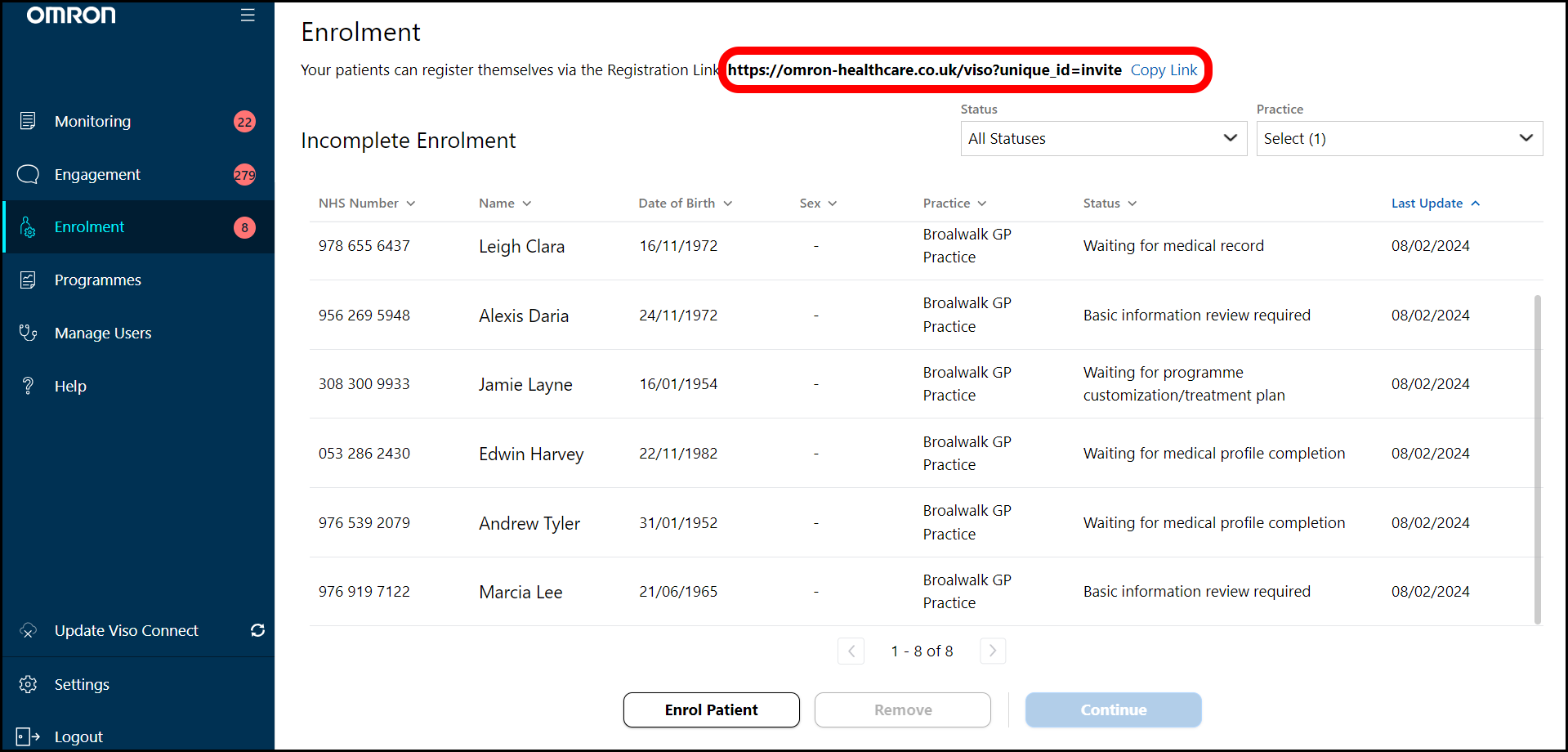Click the Settings gear icon
1568x752 pixels.
point(28,684)
